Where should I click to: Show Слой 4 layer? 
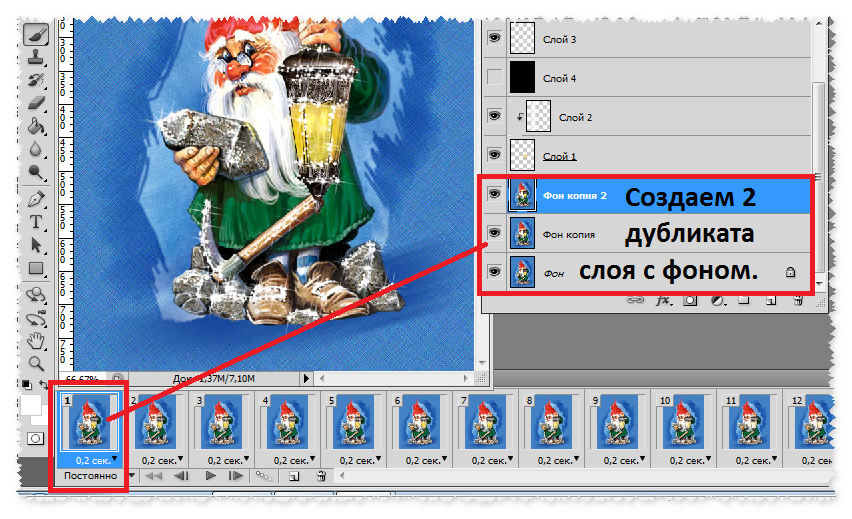point(494,77)
